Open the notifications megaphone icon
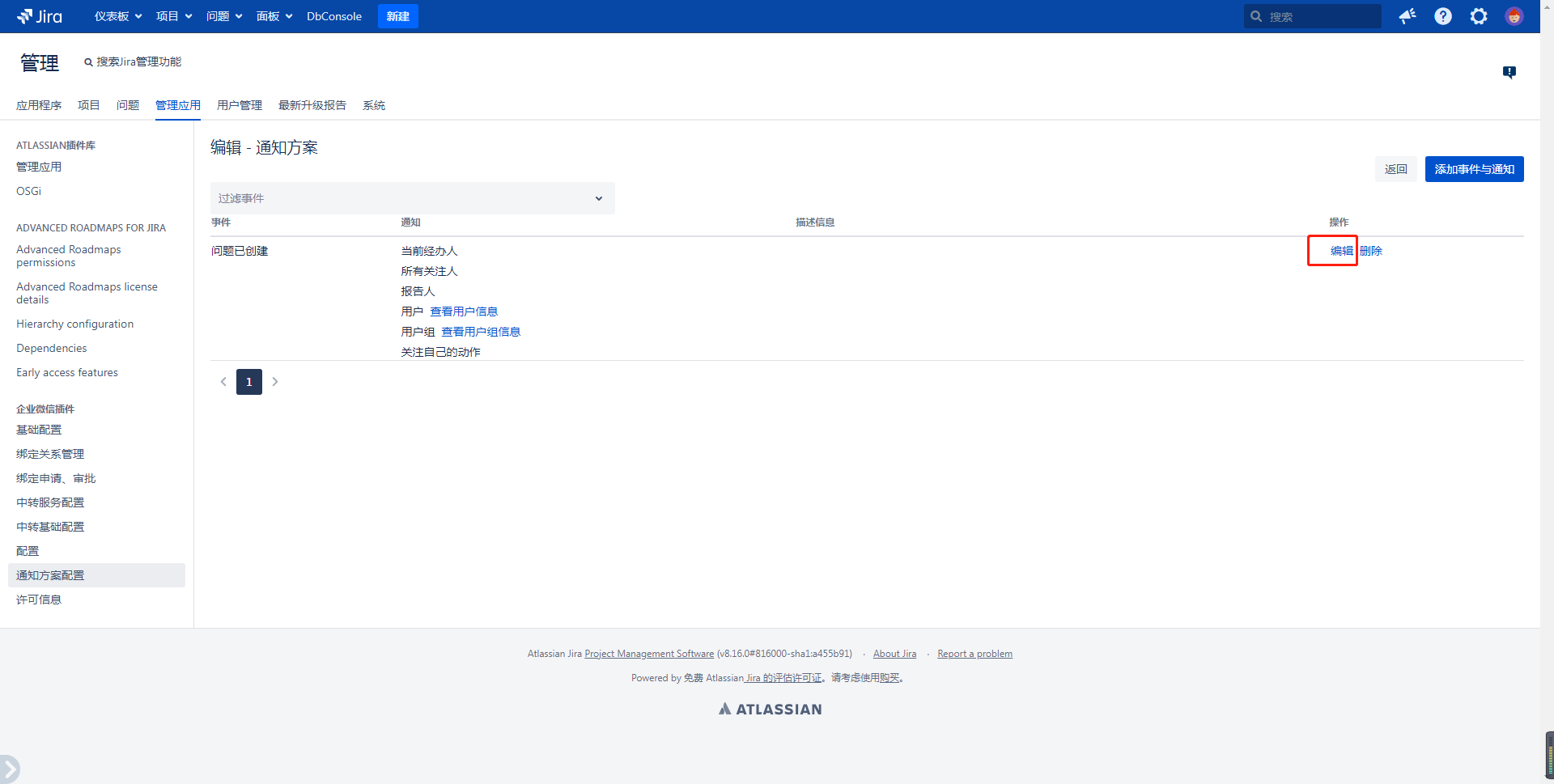Viewport: 1554px width, 784px height. point(1408,16)
